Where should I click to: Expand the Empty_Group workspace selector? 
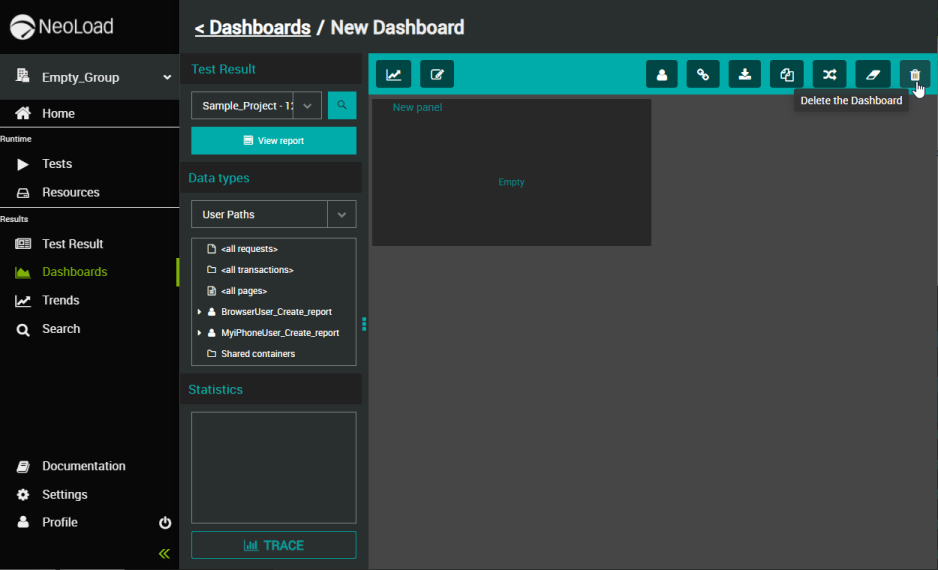pyautogui.click(x=167, y=77)
